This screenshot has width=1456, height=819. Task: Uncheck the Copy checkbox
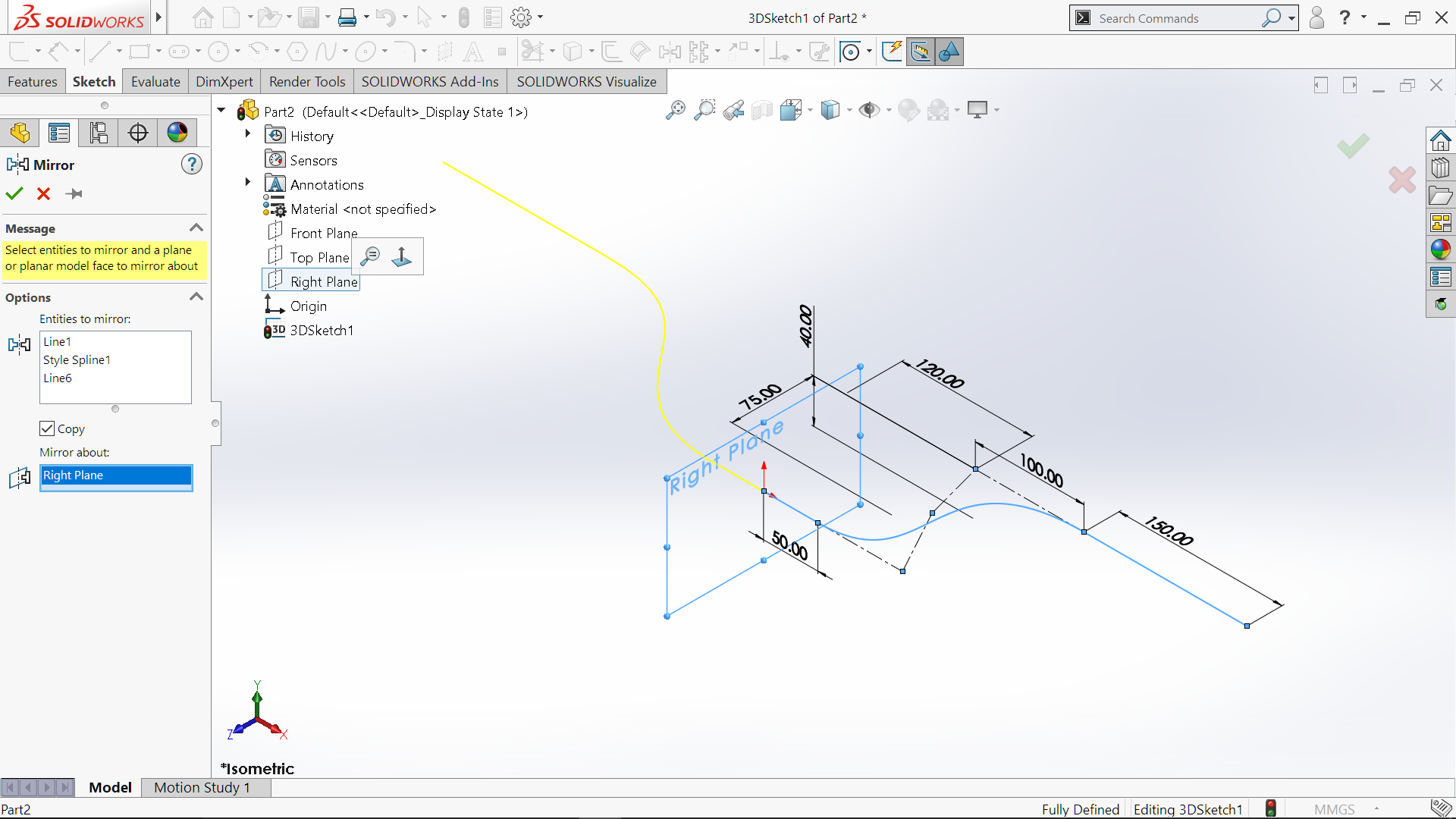(x=47, y=428)
